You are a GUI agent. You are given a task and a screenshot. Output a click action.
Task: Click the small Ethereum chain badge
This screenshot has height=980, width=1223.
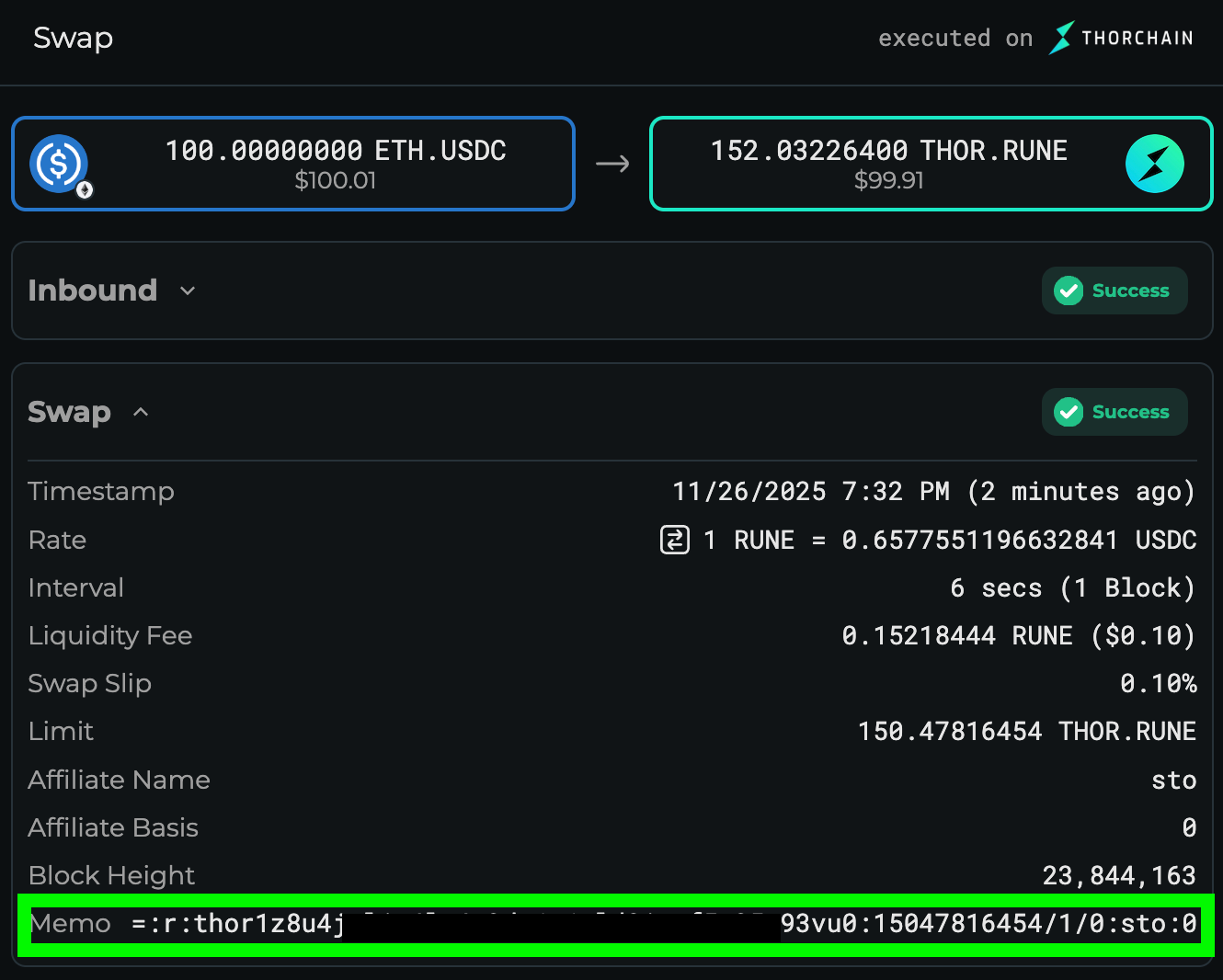point(85,190)
